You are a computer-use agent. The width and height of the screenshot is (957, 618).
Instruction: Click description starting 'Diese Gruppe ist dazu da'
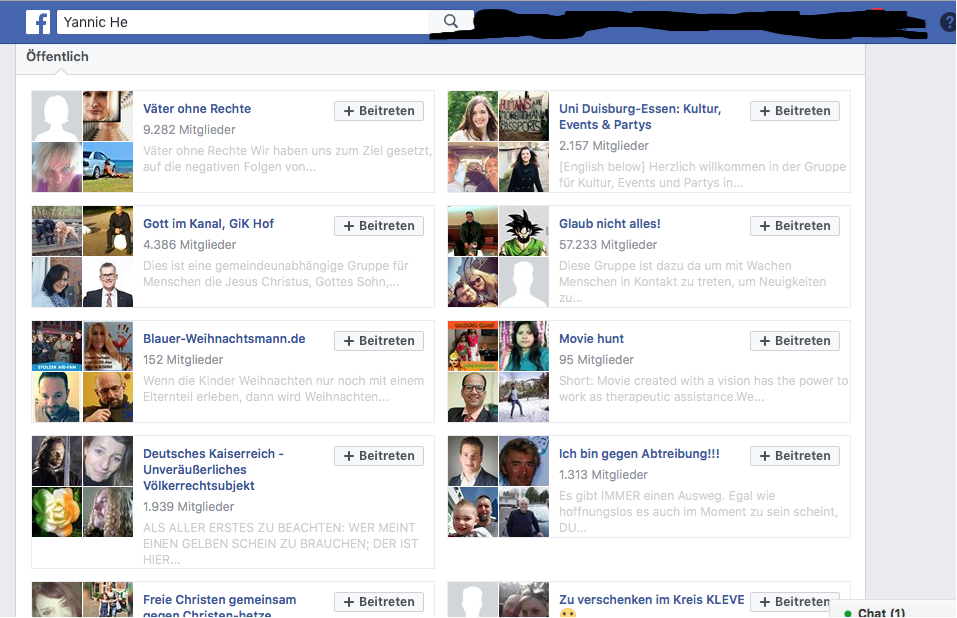(693, 282)
